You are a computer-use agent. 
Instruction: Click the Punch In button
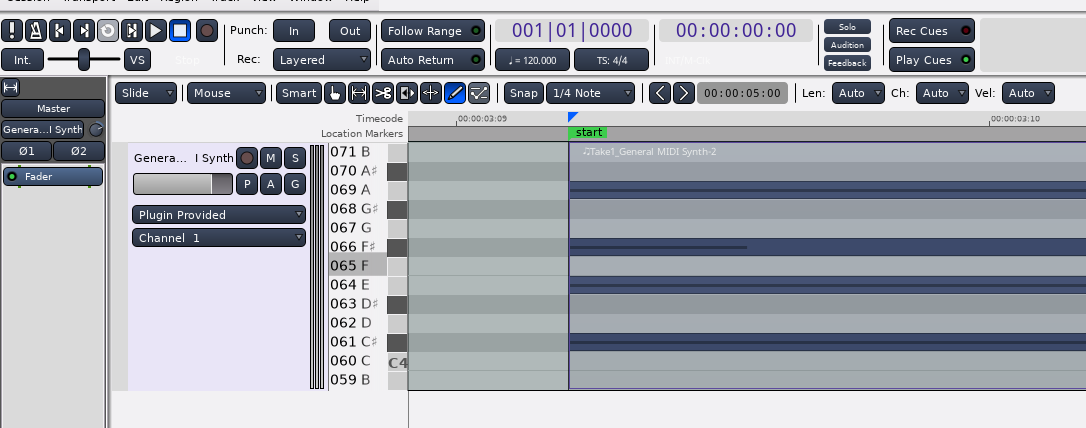[293, 31]
